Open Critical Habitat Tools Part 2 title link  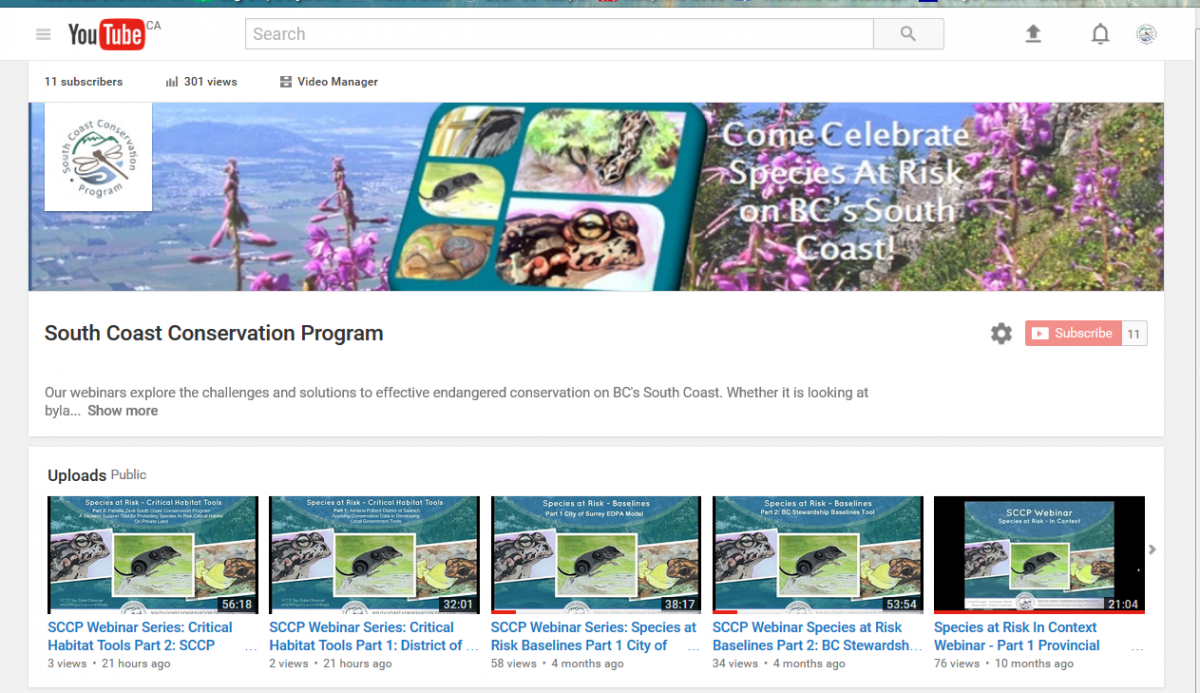[x=140, y=636]
